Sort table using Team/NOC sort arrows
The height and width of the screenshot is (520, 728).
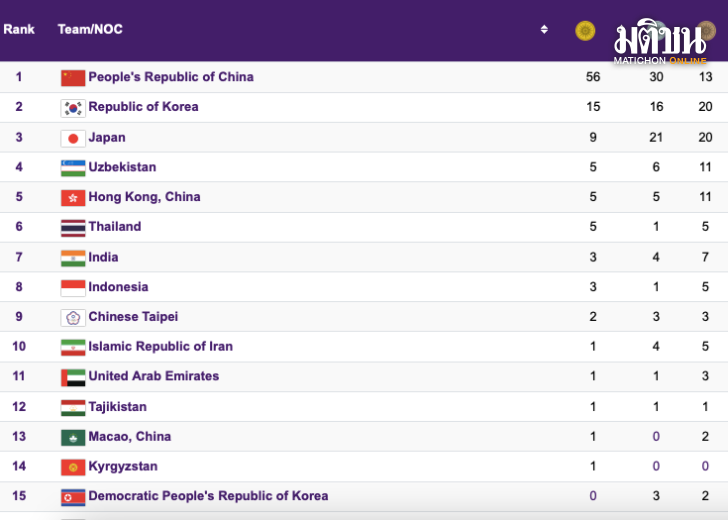[544, 29]
